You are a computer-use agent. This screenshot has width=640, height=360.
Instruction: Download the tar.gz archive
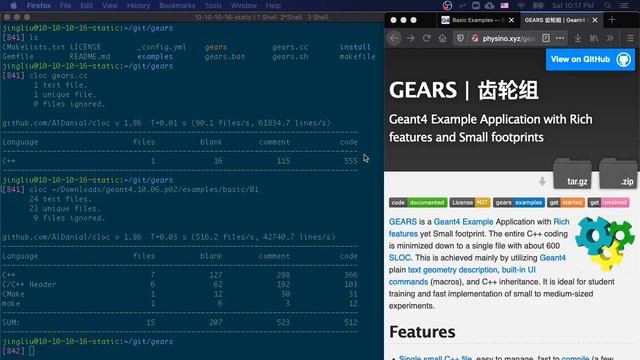click(572, 175)
